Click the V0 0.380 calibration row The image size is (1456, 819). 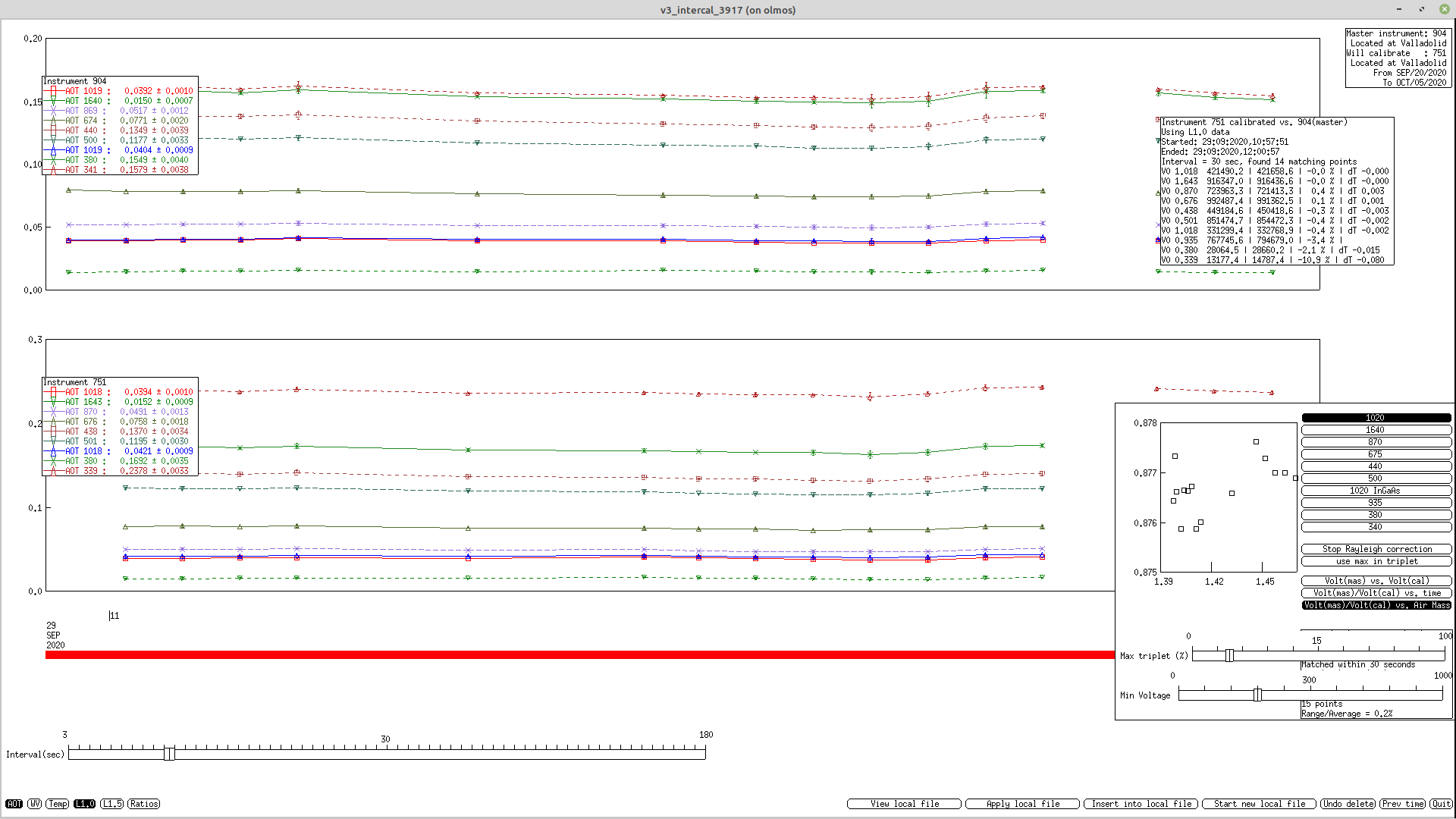click(1271, 250)
